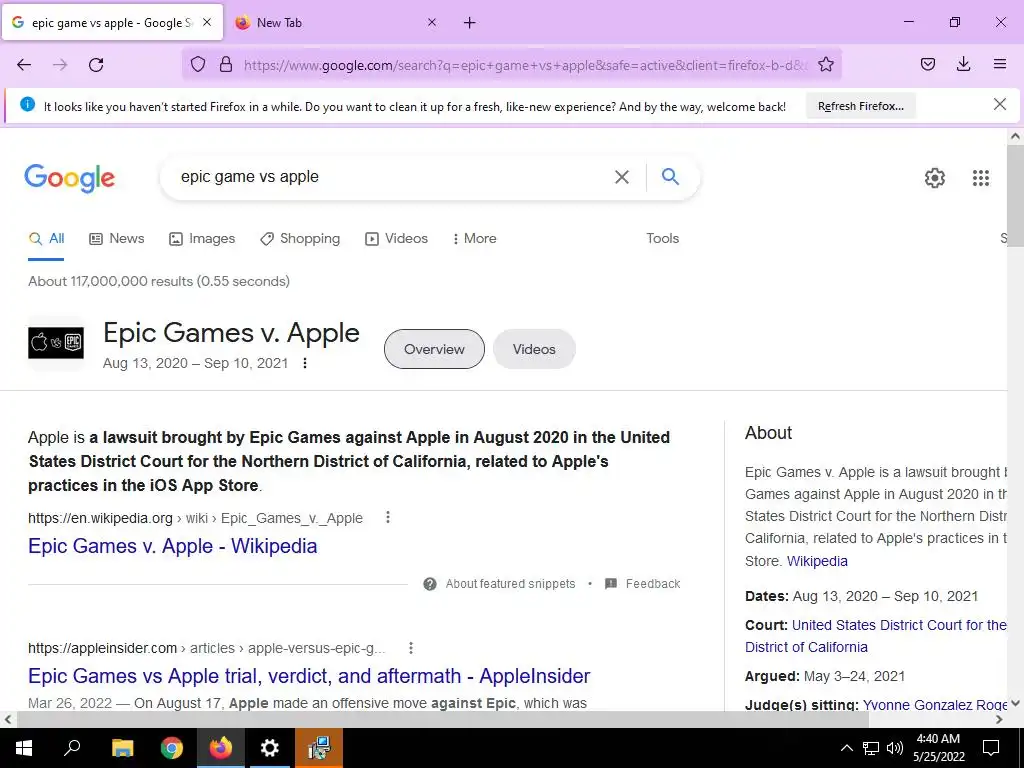Open the Windows Start menu
The height and width of the screenshot is (768, 1024).
[x=24, y=748]
